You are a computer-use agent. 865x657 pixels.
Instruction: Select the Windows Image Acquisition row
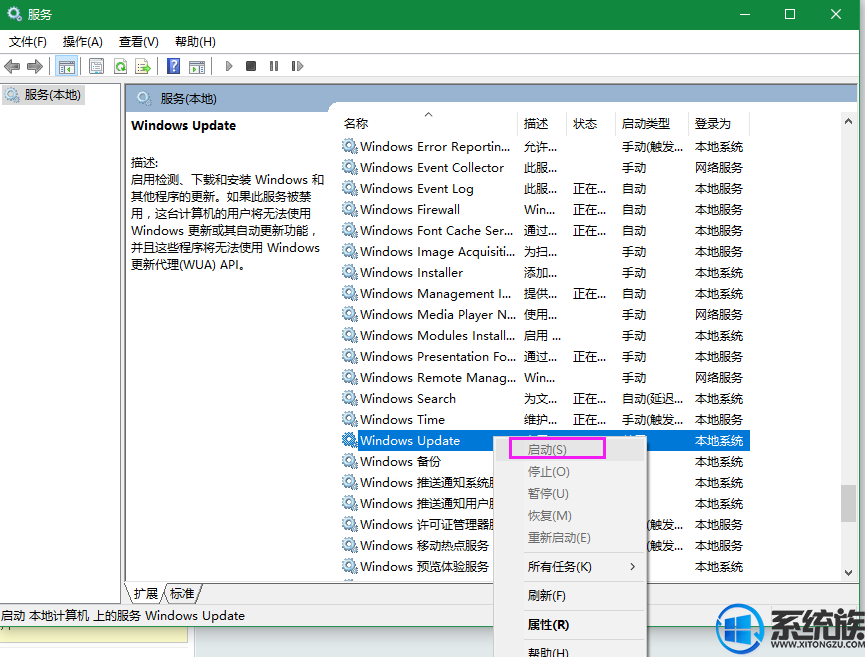pyautogui.click(x=545, y=251)
